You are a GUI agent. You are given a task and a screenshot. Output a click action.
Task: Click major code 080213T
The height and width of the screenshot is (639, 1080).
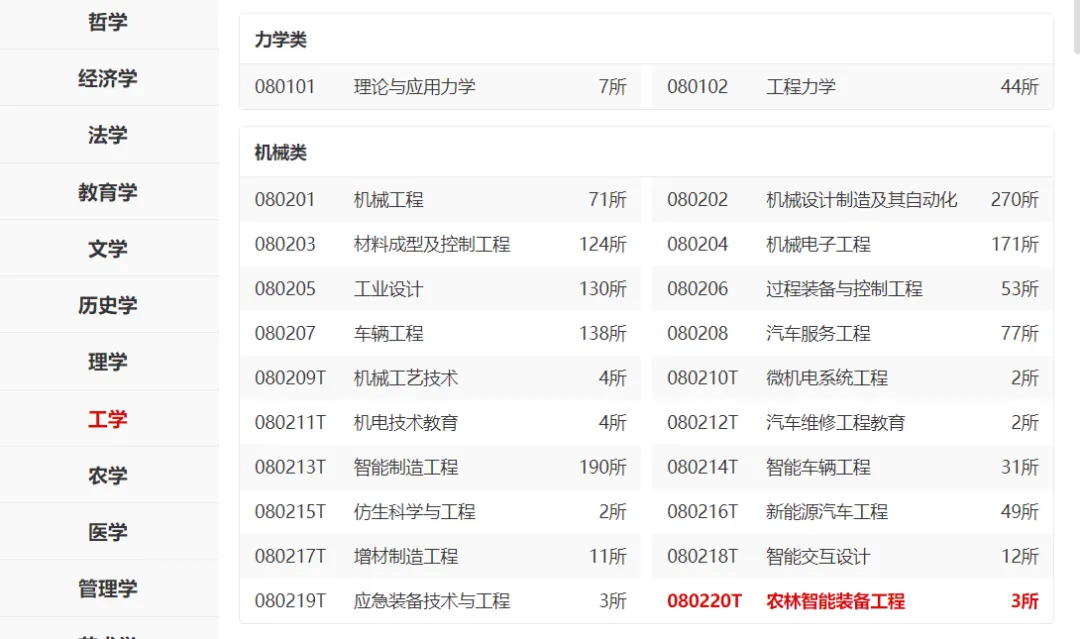coord(290,468)
